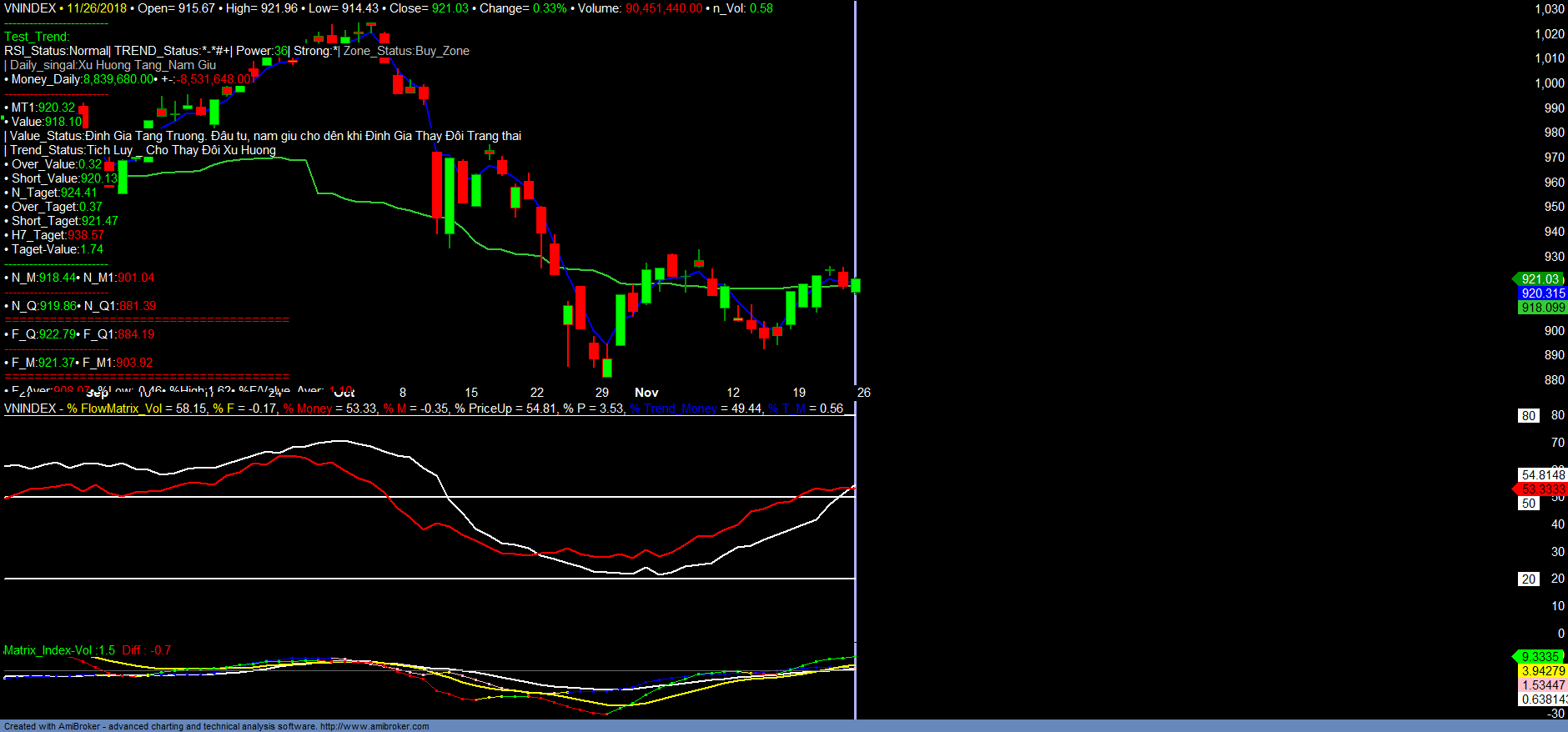Click the VNINDEX symbol title in the header

click(x=30, y=8)
